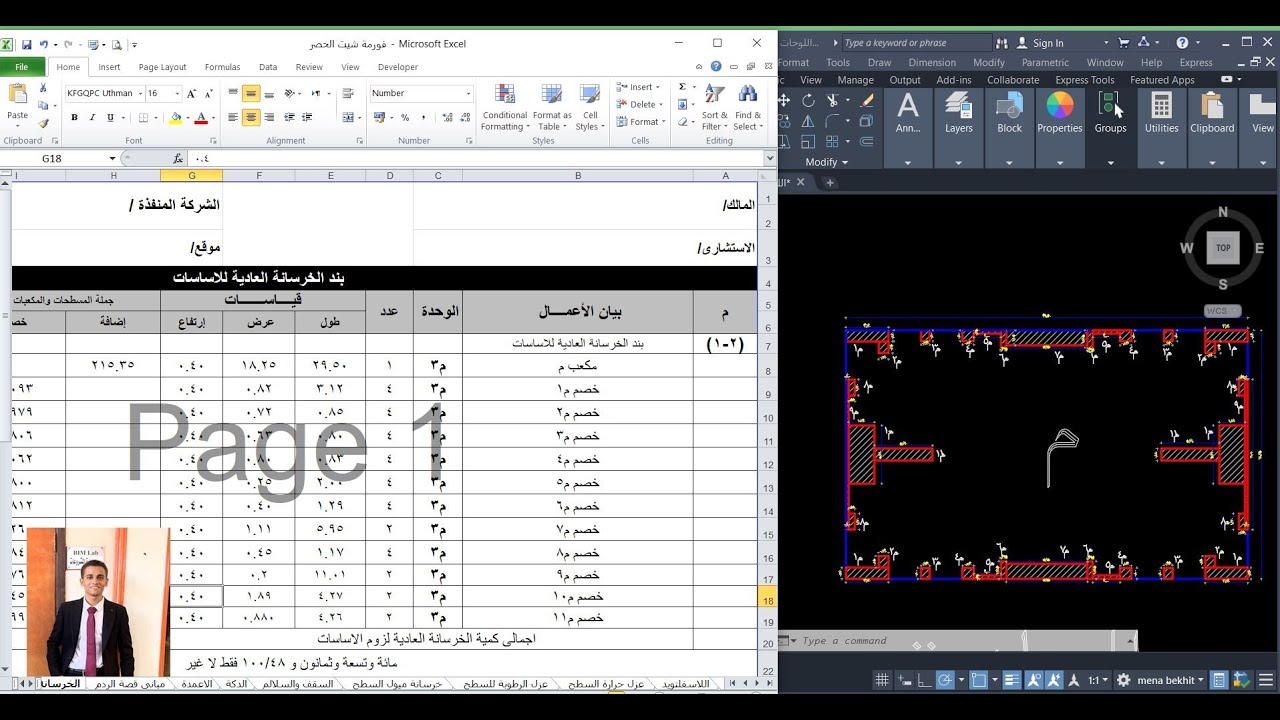Select the Format Painter brush in Excel
The height and width of the screenshot is (720, 1280).
point(43,123)
